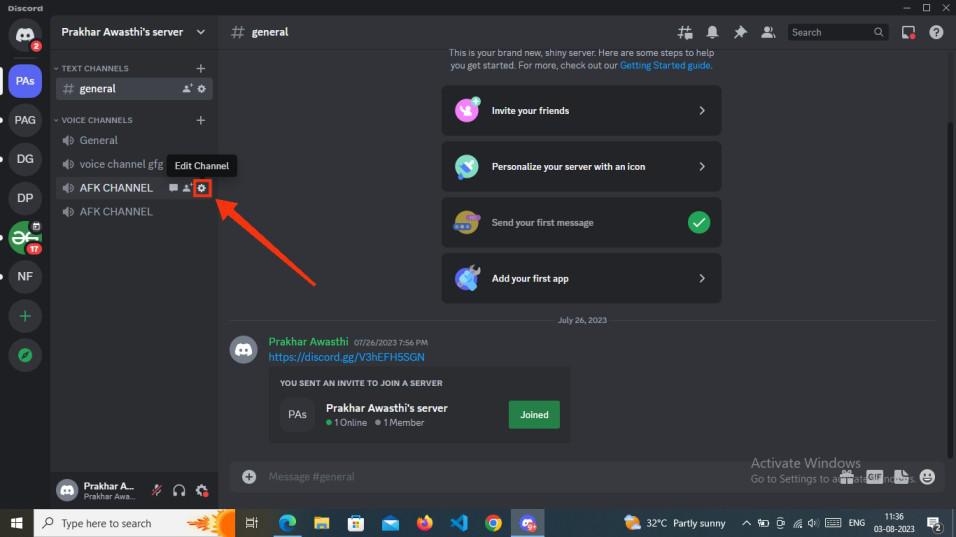This screenshot has width=956, height=537.
Task: Click Add a Server plus button
Action: (25, 316)
